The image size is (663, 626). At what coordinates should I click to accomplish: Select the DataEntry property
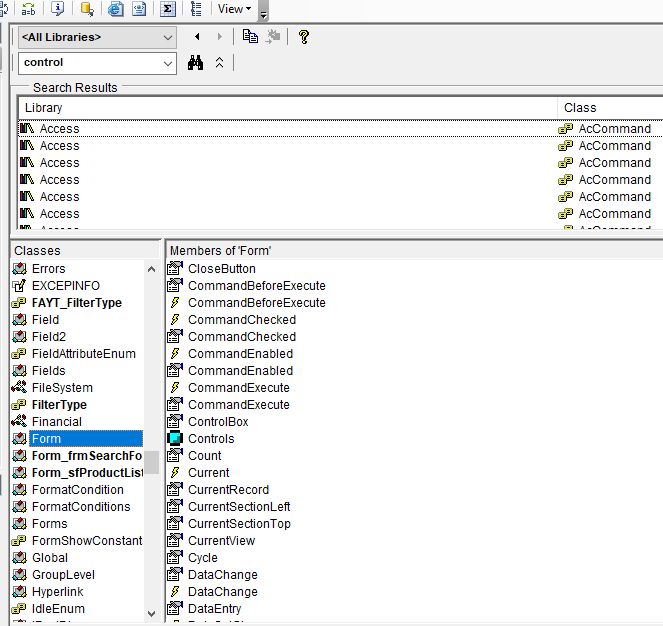(214, 609)
